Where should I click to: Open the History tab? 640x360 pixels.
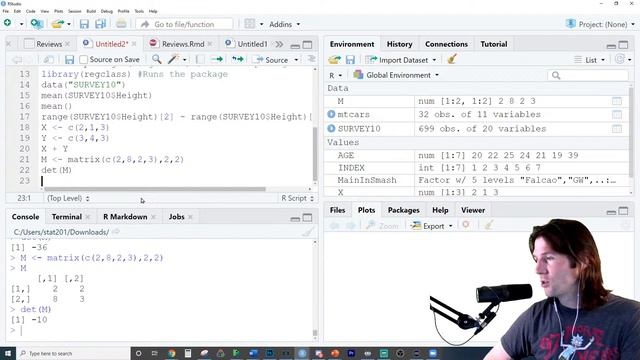point(399,44)
